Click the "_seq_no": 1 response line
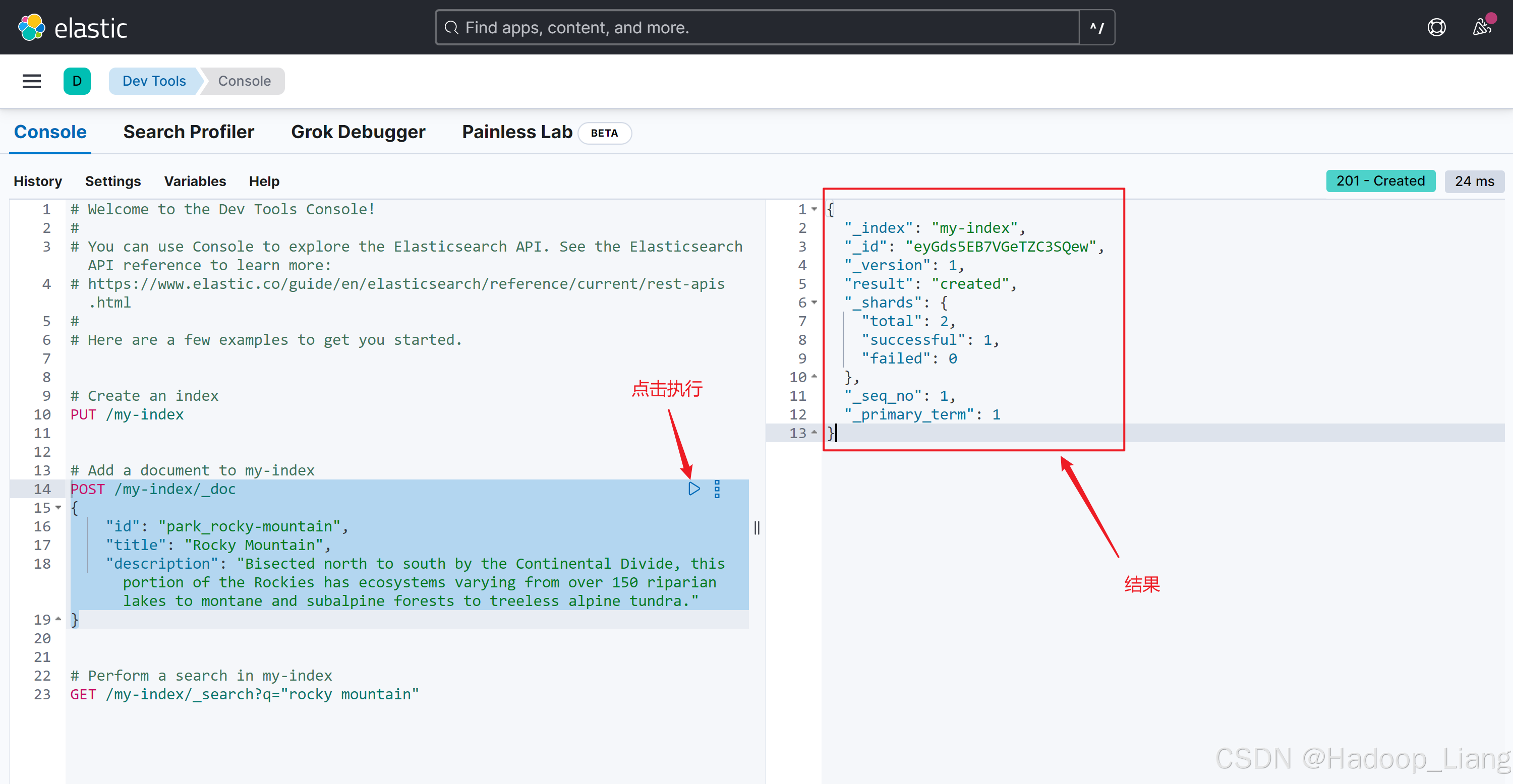The height and width of the screenshot is (784, 1513). coord(900,396)
